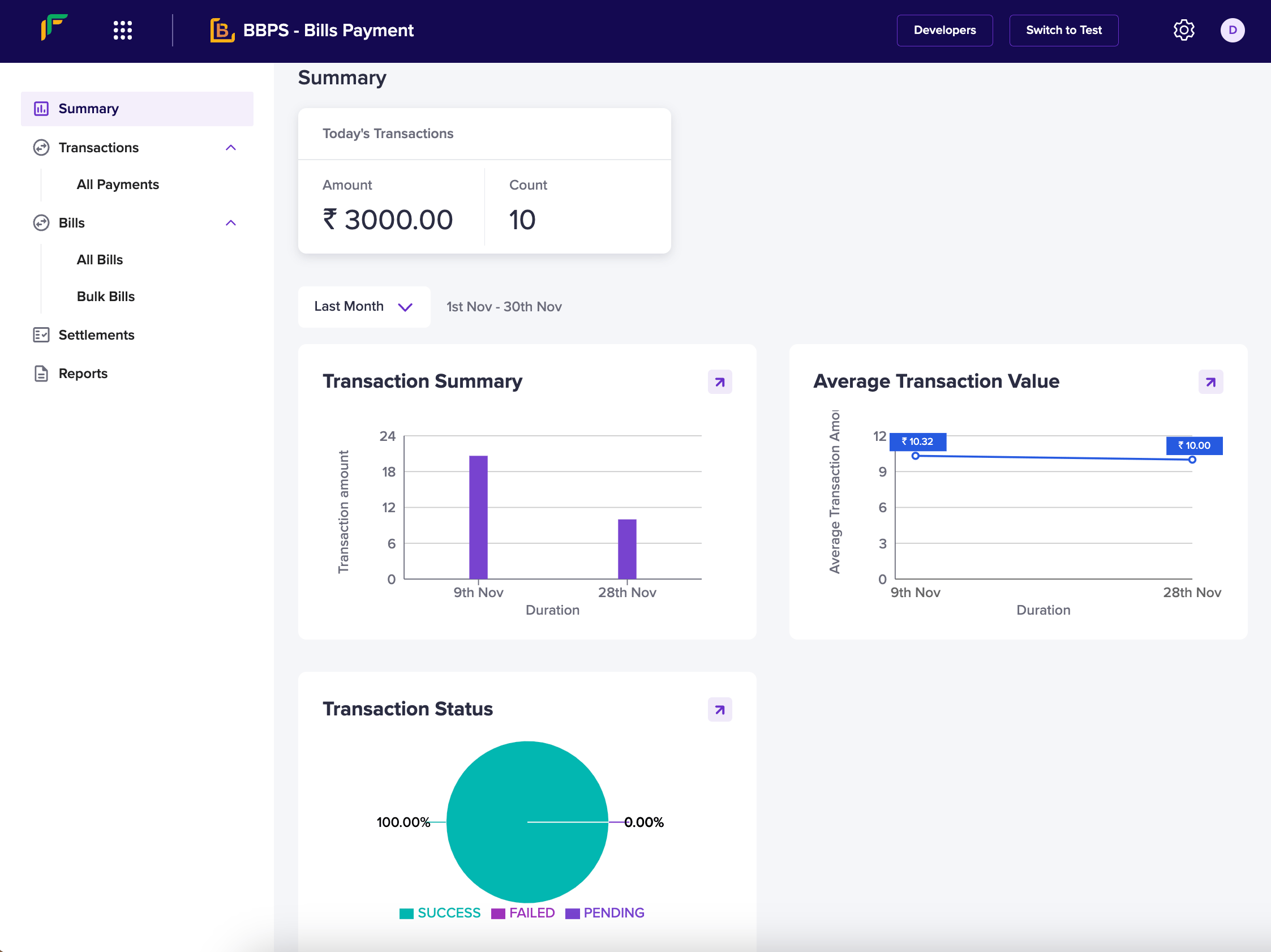Click the count value '10'
Screen dimensions: 1271x952
pyautogui.click(x=522, y=220)
